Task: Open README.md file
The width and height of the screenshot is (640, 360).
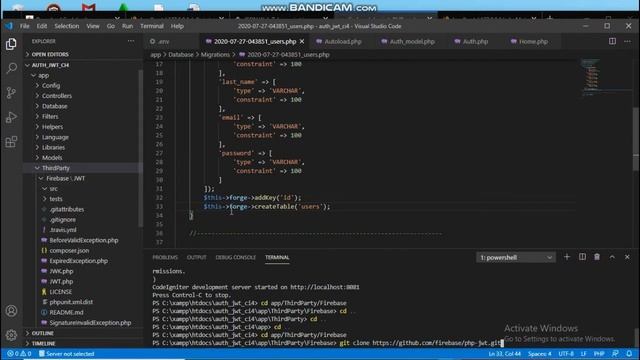Action: (66, 312)
